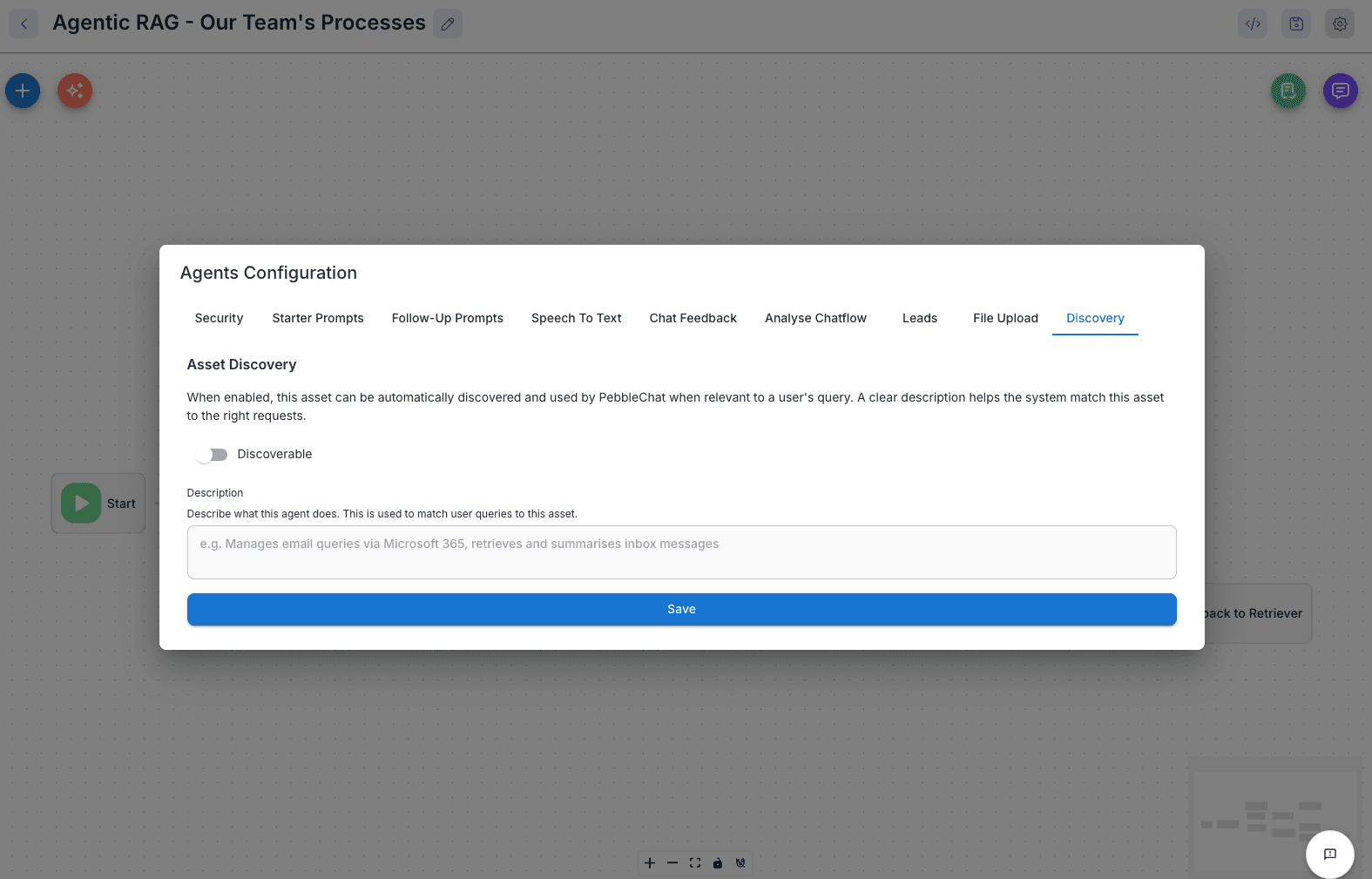Open the purple chat bubble button
Screen dimensions: 1372x879
click(1341, 91)
